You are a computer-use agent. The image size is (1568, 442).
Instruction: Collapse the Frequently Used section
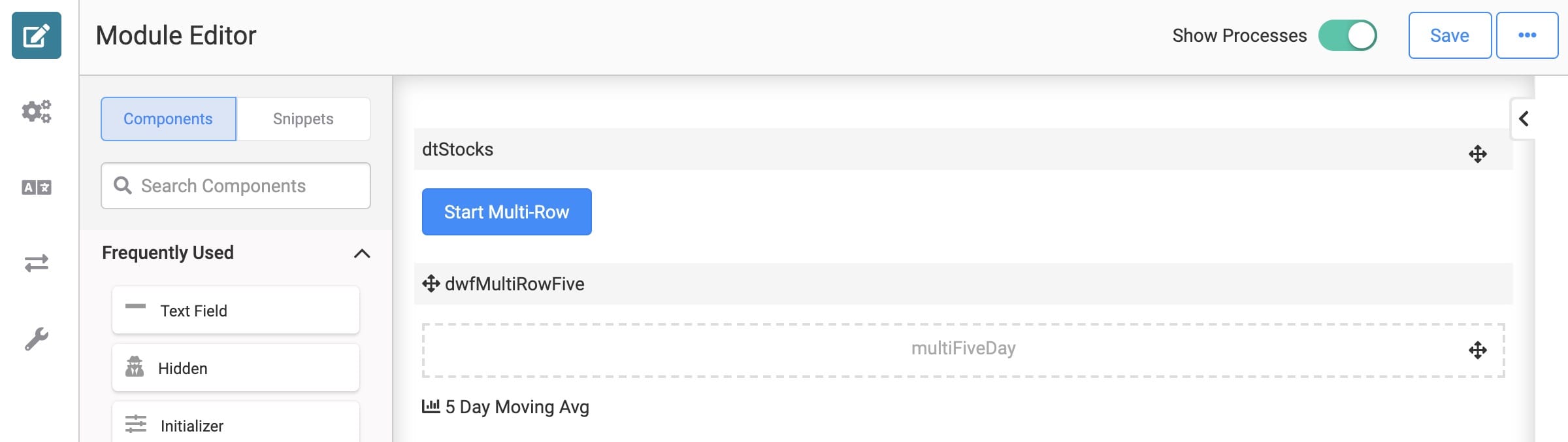(x=362, y=253)
